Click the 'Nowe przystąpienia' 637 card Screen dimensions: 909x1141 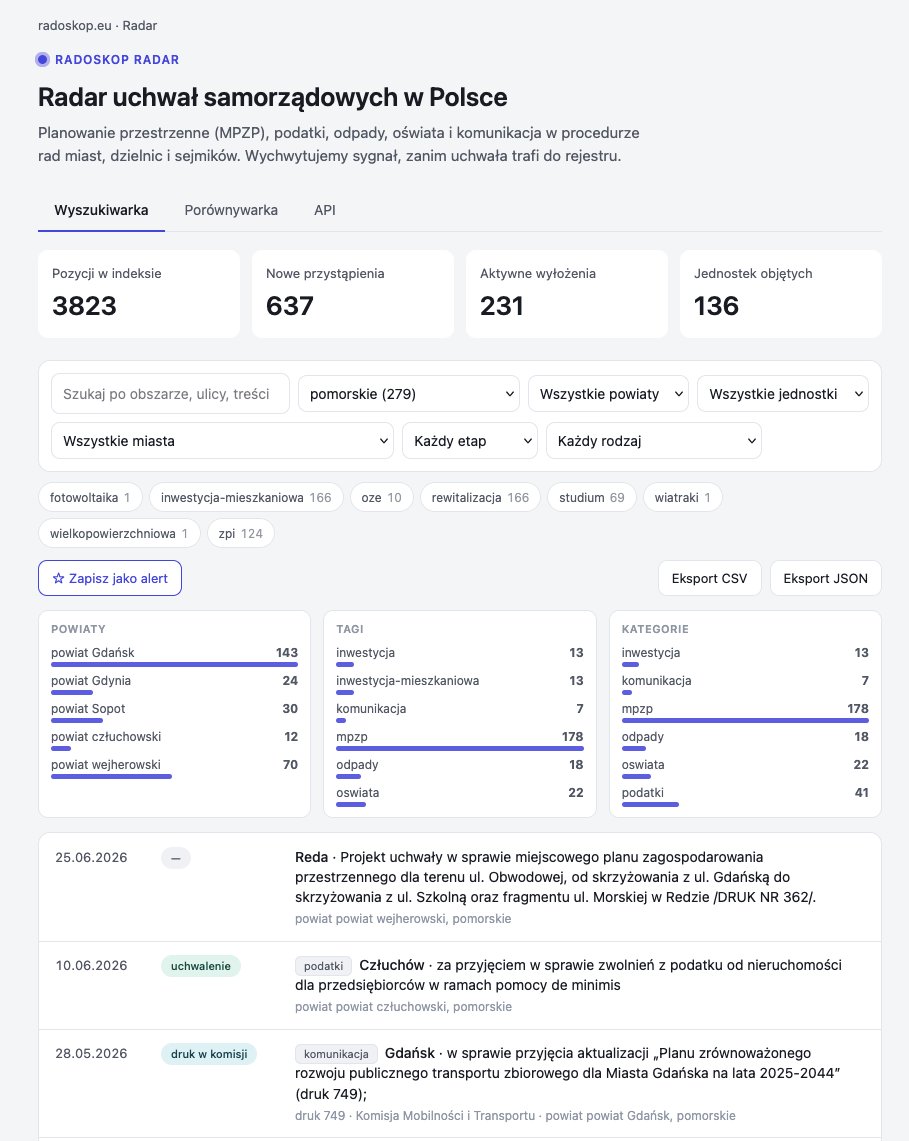click(x=353, y=294)
